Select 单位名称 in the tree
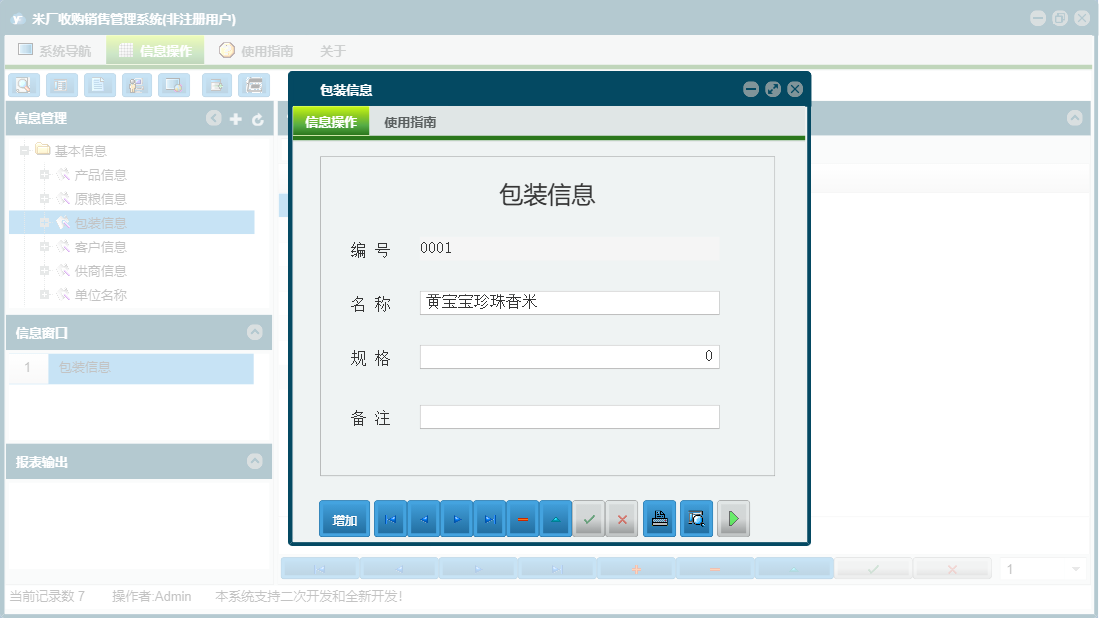This screenshot has height=618, width=1099. click(x=100, y=295)
